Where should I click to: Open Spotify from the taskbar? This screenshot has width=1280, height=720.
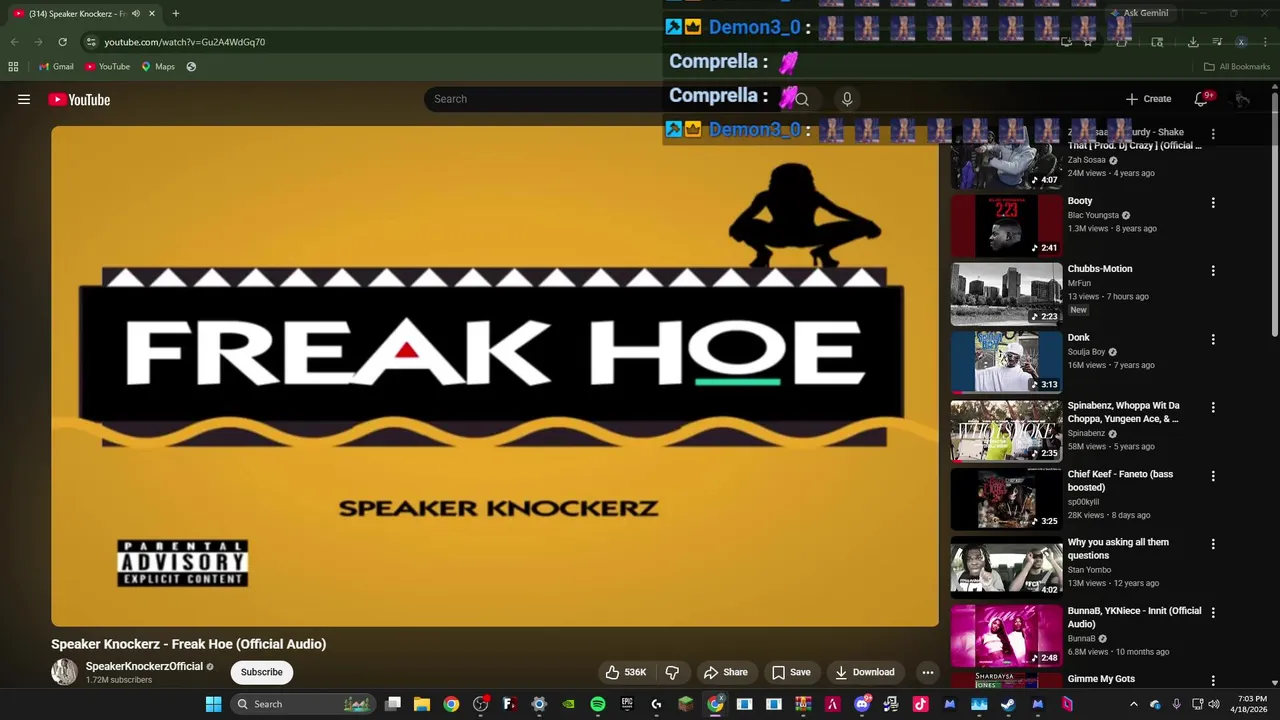coord(598,704)
